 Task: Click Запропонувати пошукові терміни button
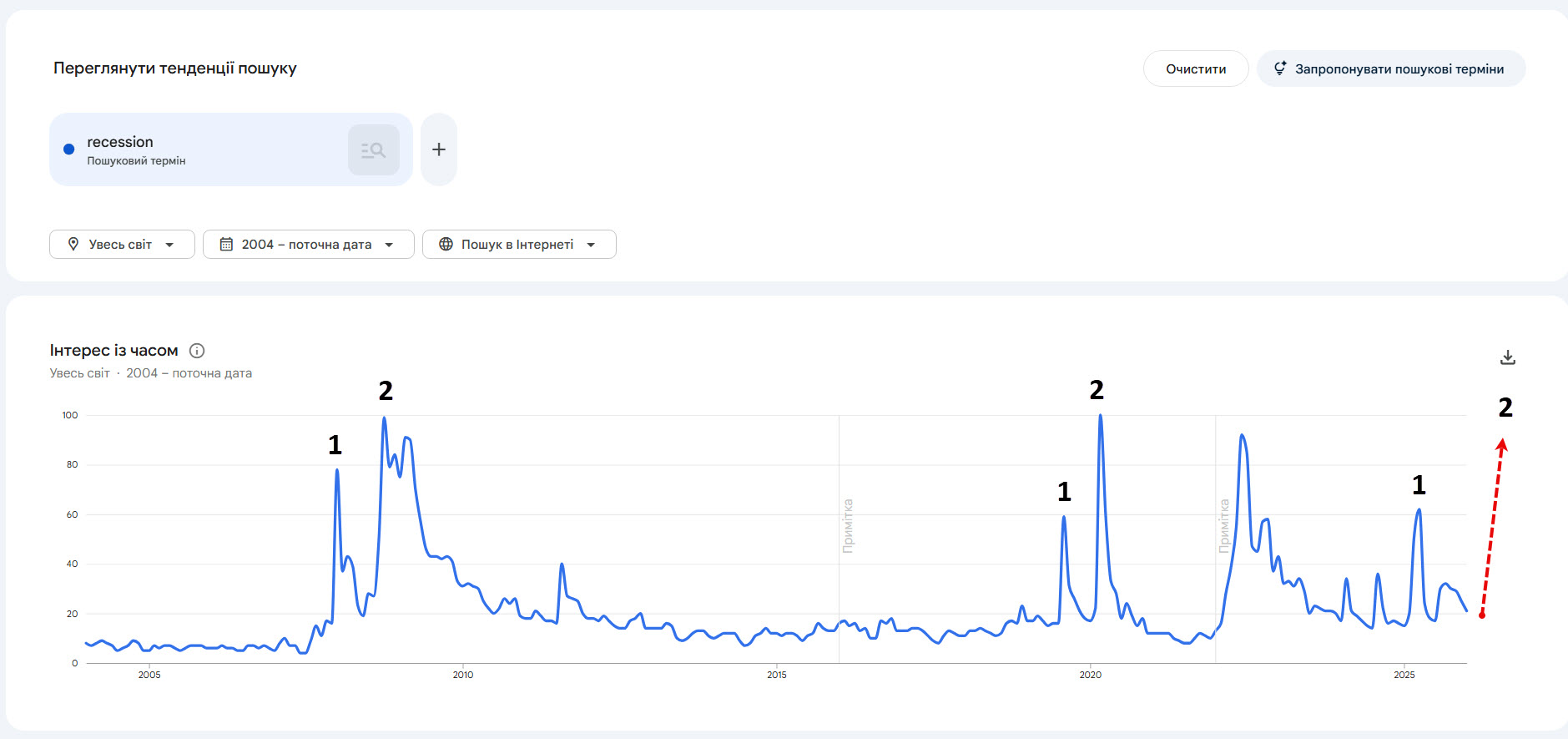pos(1391,68)
